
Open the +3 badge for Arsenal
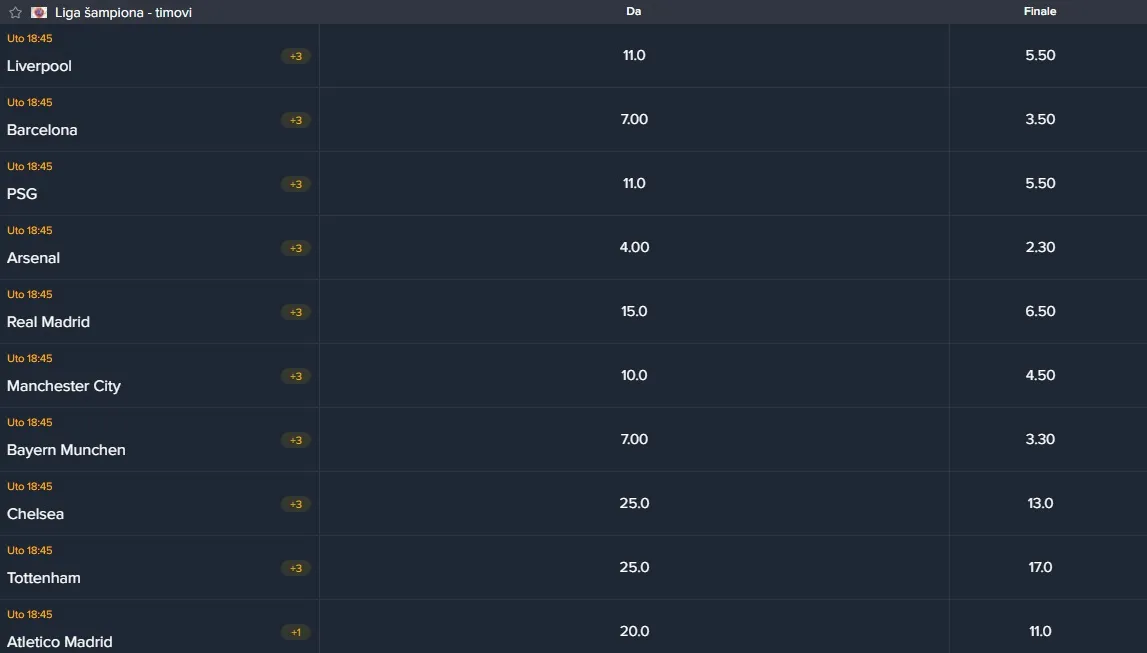[296, 248]
